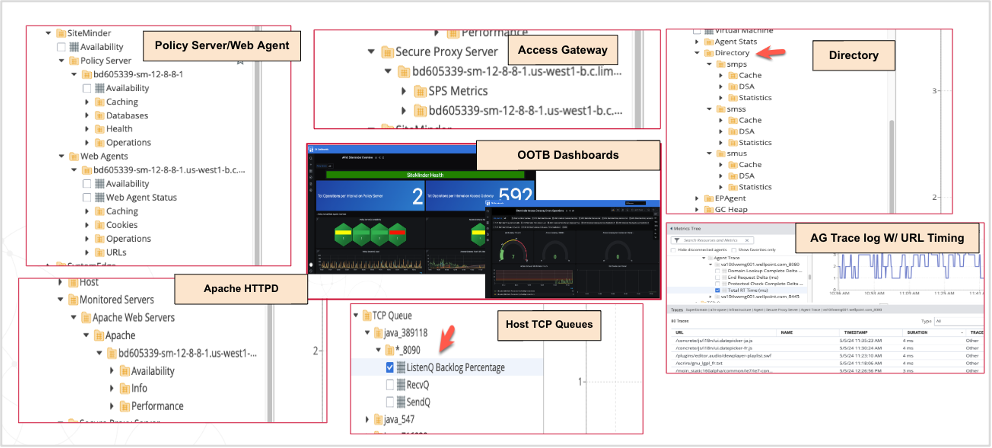Expand the Databases node under Policy Server
Viewport: 992px width, 448px height.
click(87, 115)
